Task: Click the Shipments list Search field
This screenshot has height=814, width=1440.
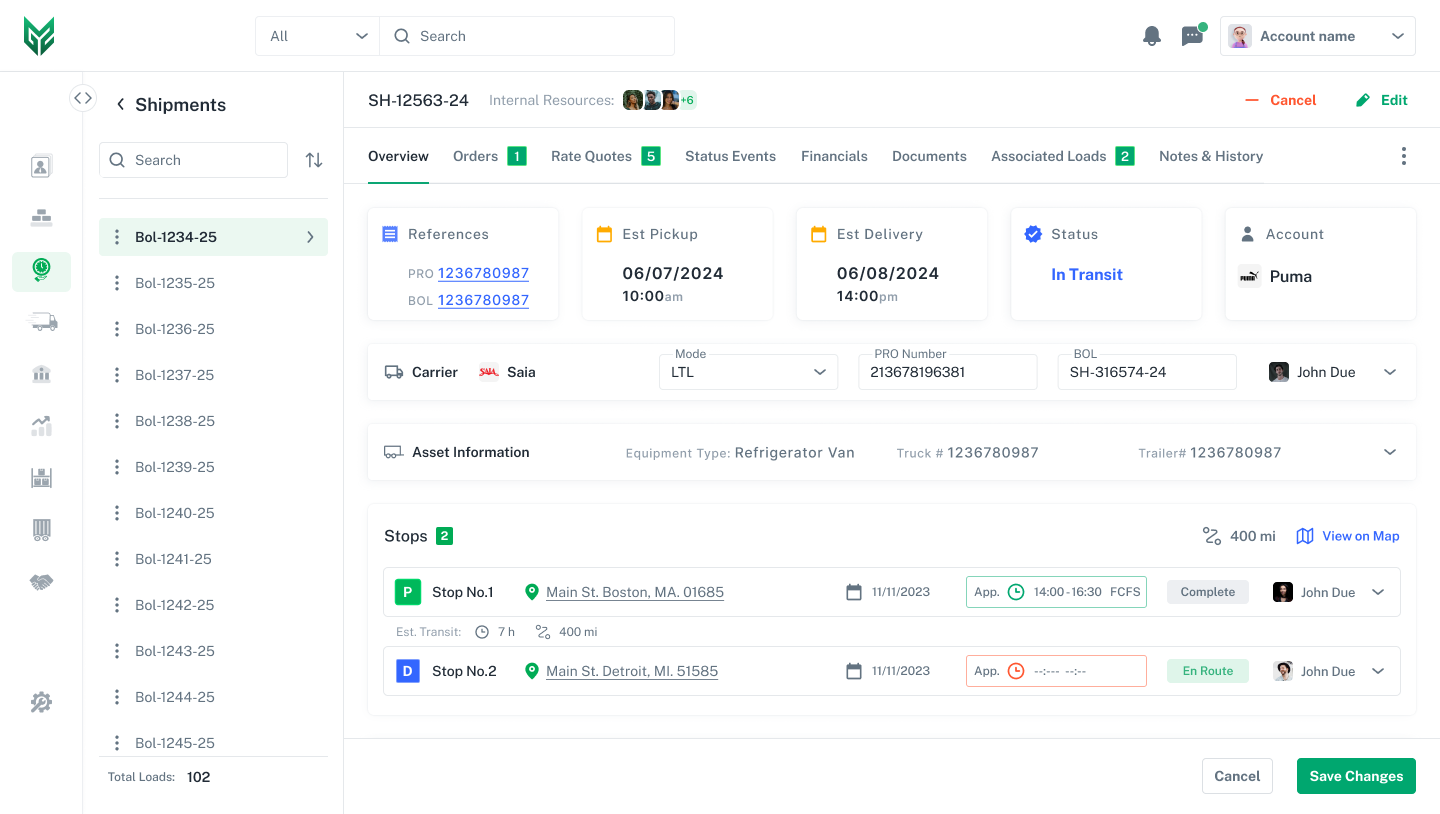Action: pyautogui.click(x=193, y=160)
